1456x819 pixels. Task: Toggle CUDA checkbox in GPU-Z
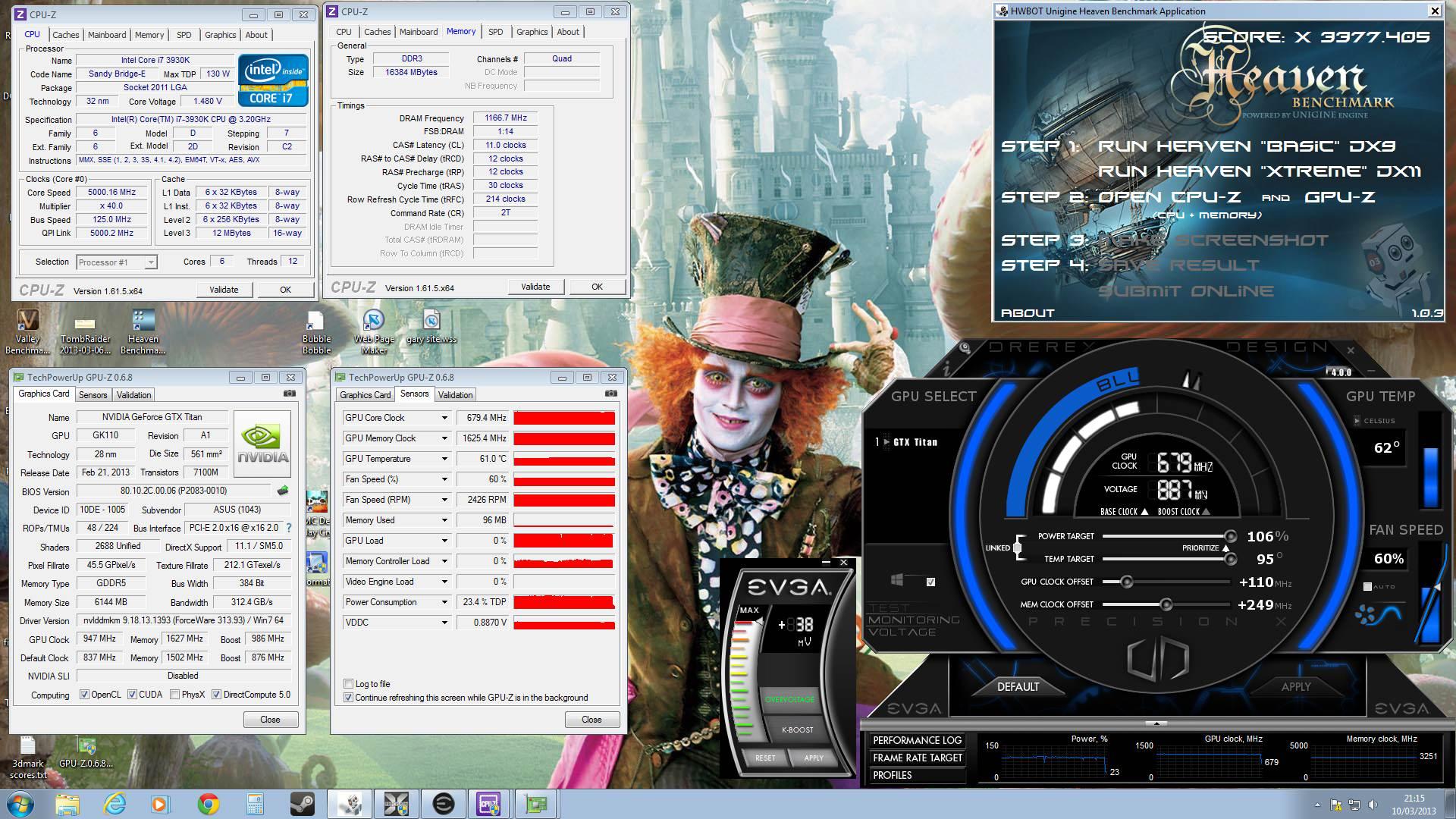(x=132, y=695)
